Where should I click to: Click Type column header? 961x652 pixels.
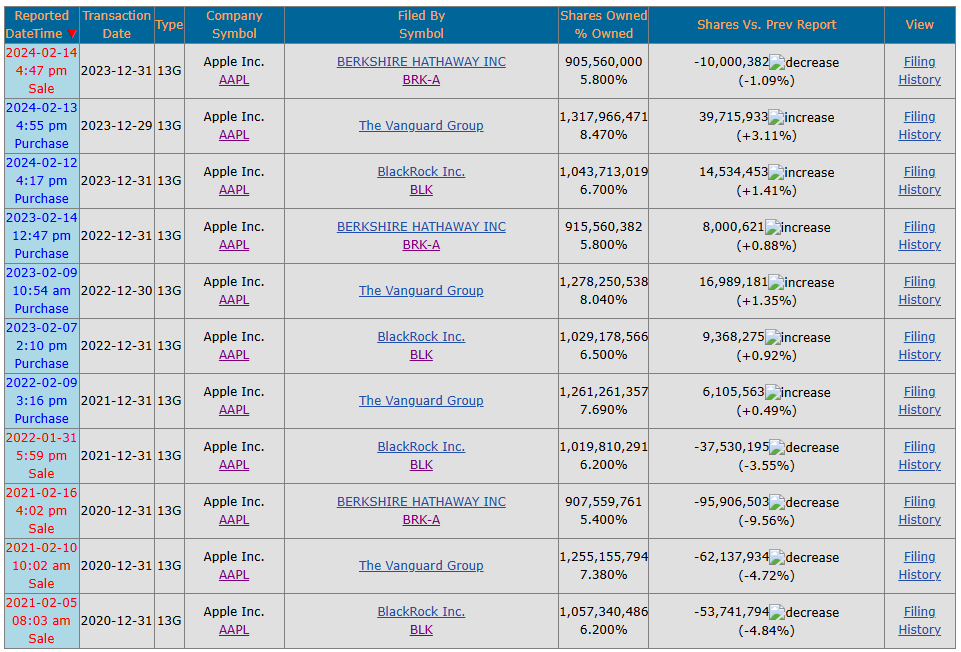pos(169,25)
